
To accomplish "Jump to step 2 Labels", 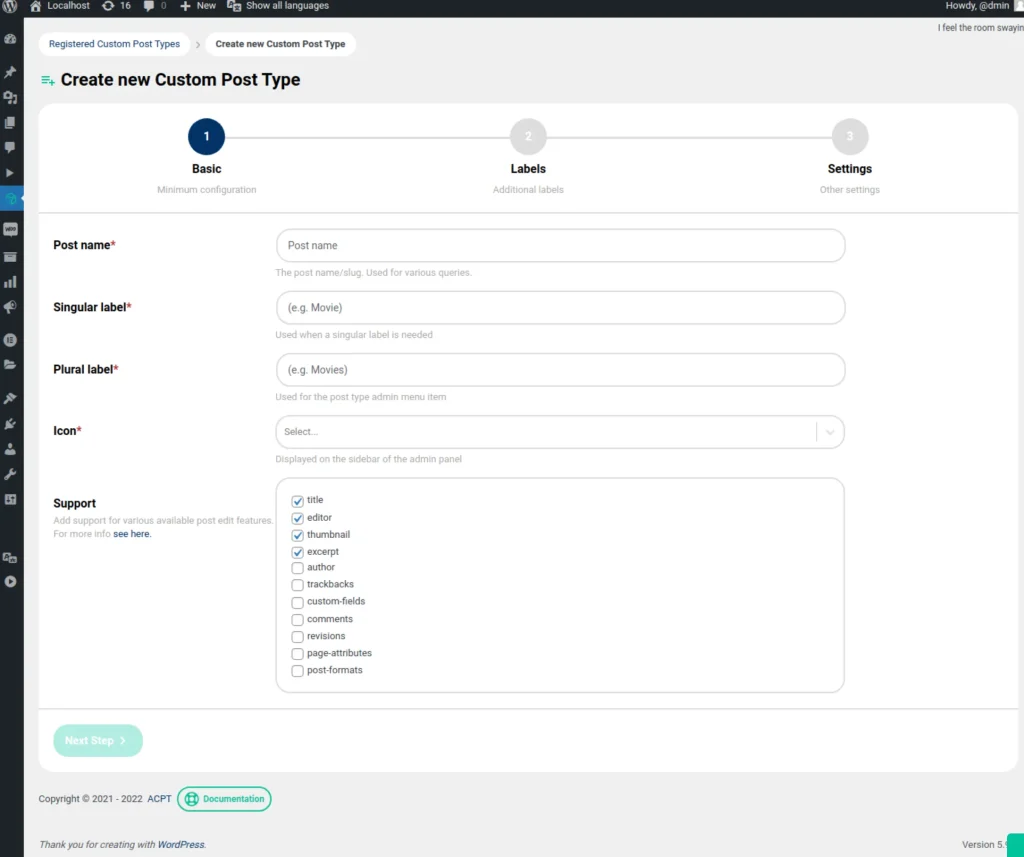I will pyautogui.click(x=528, y=137).
